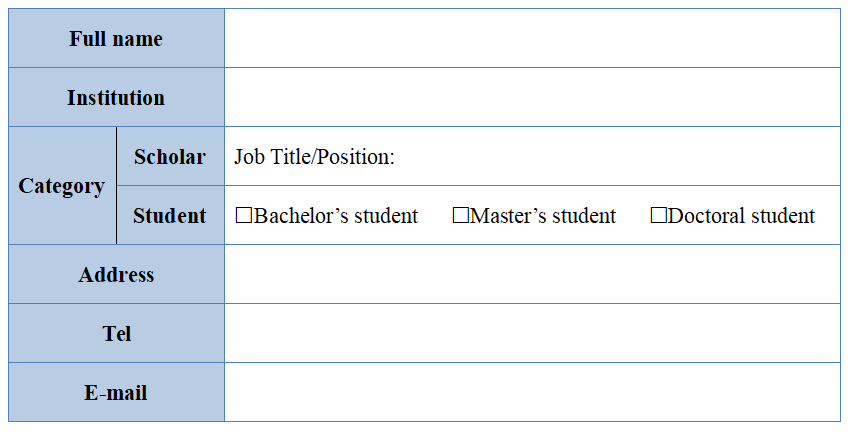
Task: Check the Master's student box
Action: pyautogui.click(x=461, y=215)
